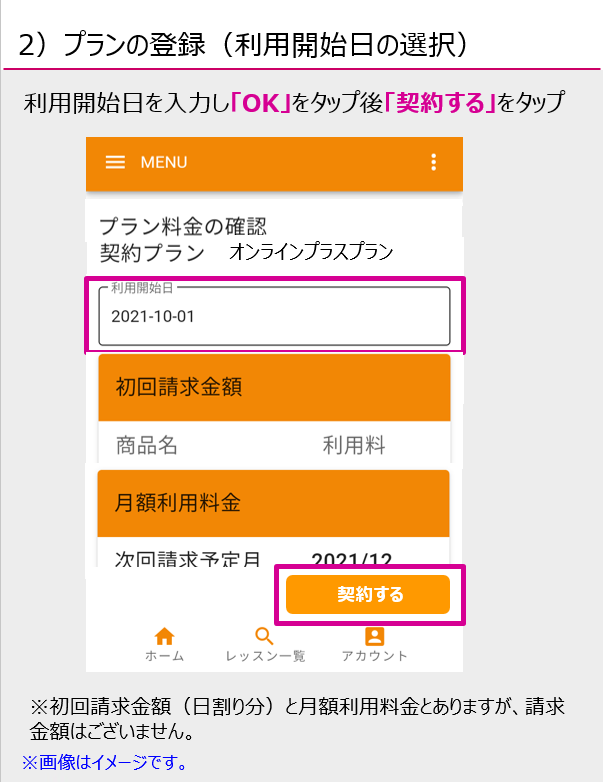Open lesson list via magnifier icon
This screenshot has height=782, width=603.
(264, 636)
